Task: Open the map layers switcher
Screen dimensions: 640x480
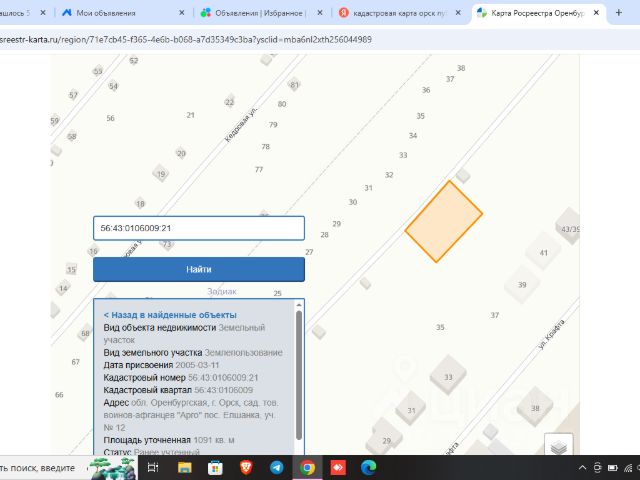Action: pos(558,446)
